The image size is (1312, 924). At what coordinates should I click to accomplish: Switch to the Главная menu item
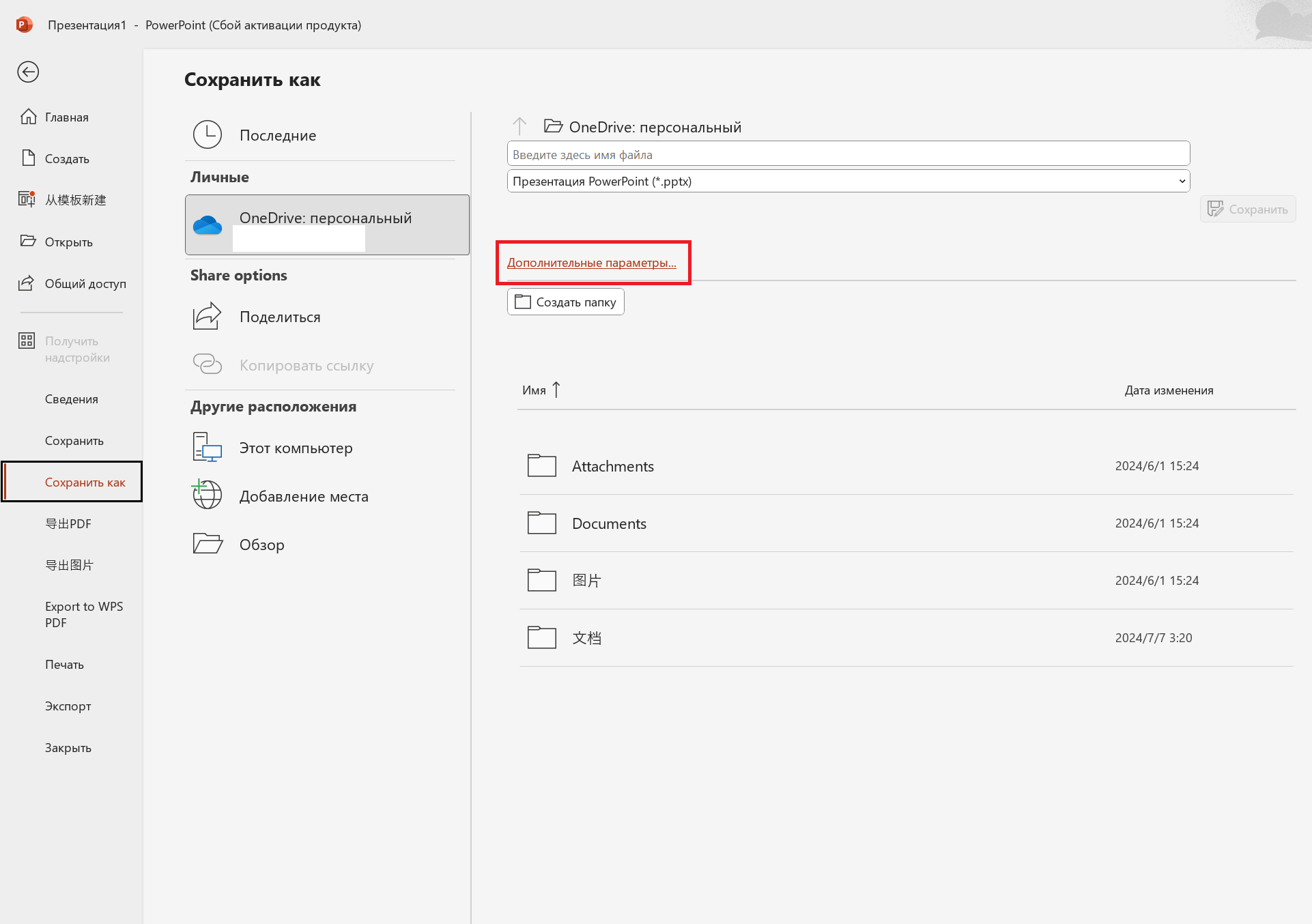point(66,116)
